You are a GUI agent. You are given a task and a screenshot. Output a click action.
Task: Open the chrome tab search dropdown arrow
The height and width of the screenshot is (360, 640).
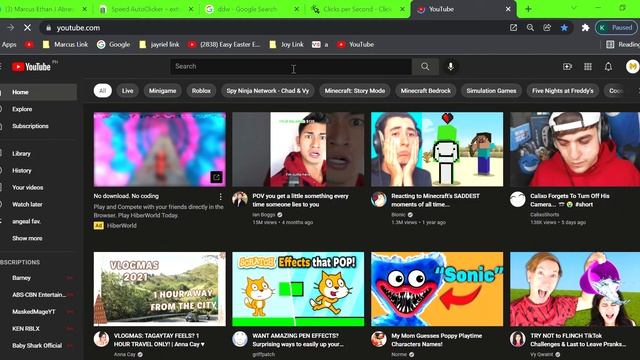pyautogui.click(x=574, y=8)
